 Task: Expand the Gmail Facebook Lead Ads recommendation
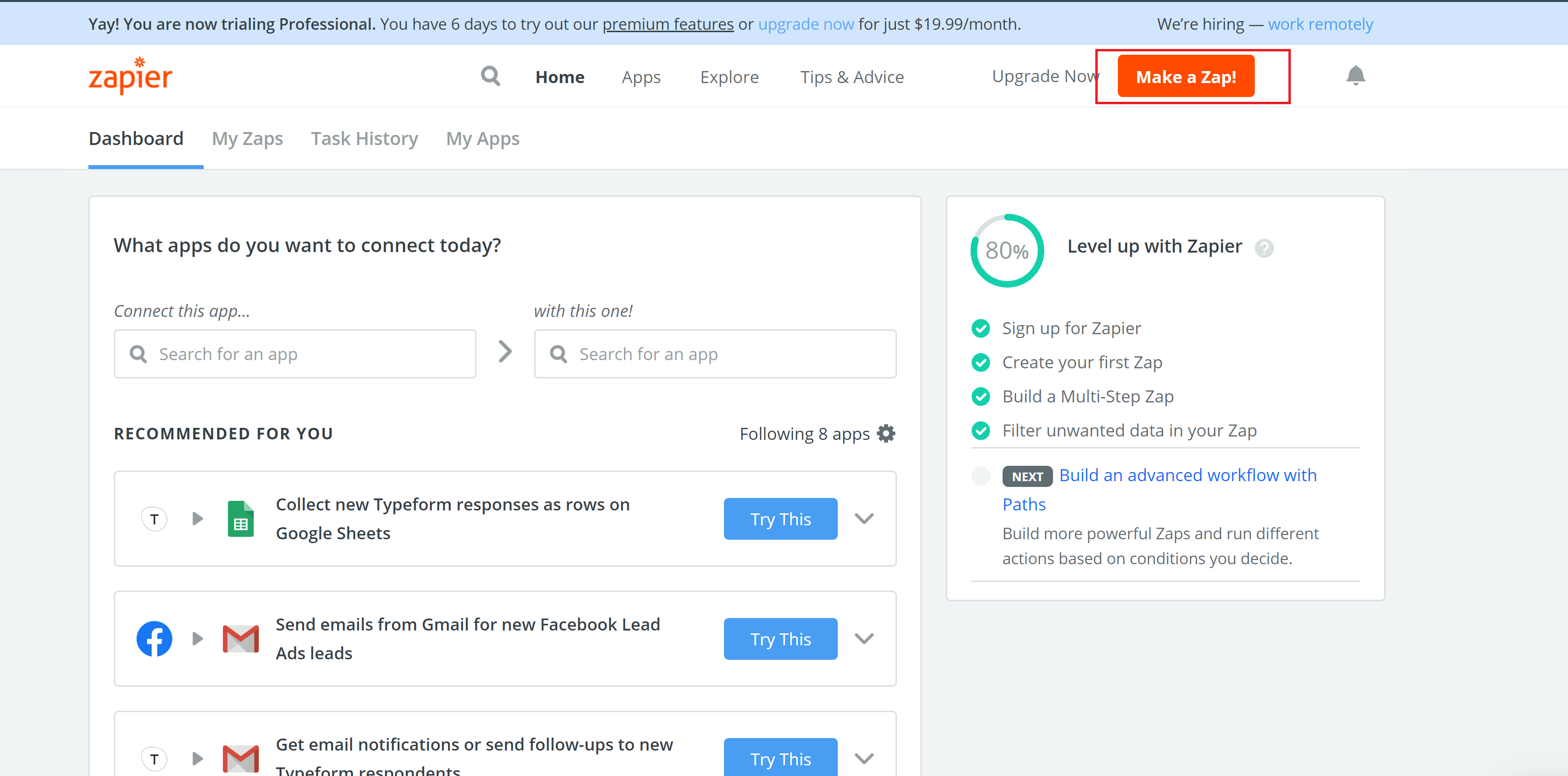click(864, 639)
